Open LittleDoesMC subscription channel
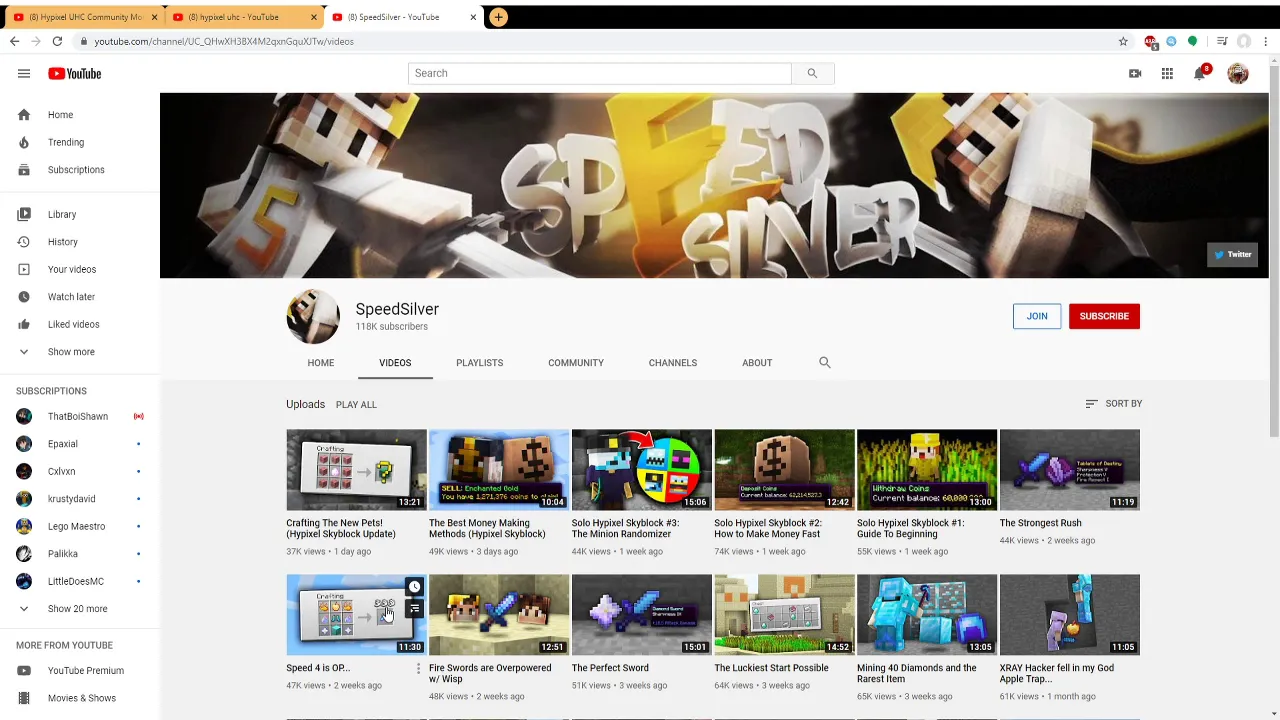This screenshot has width=1280, height=720. click(80, 581)
